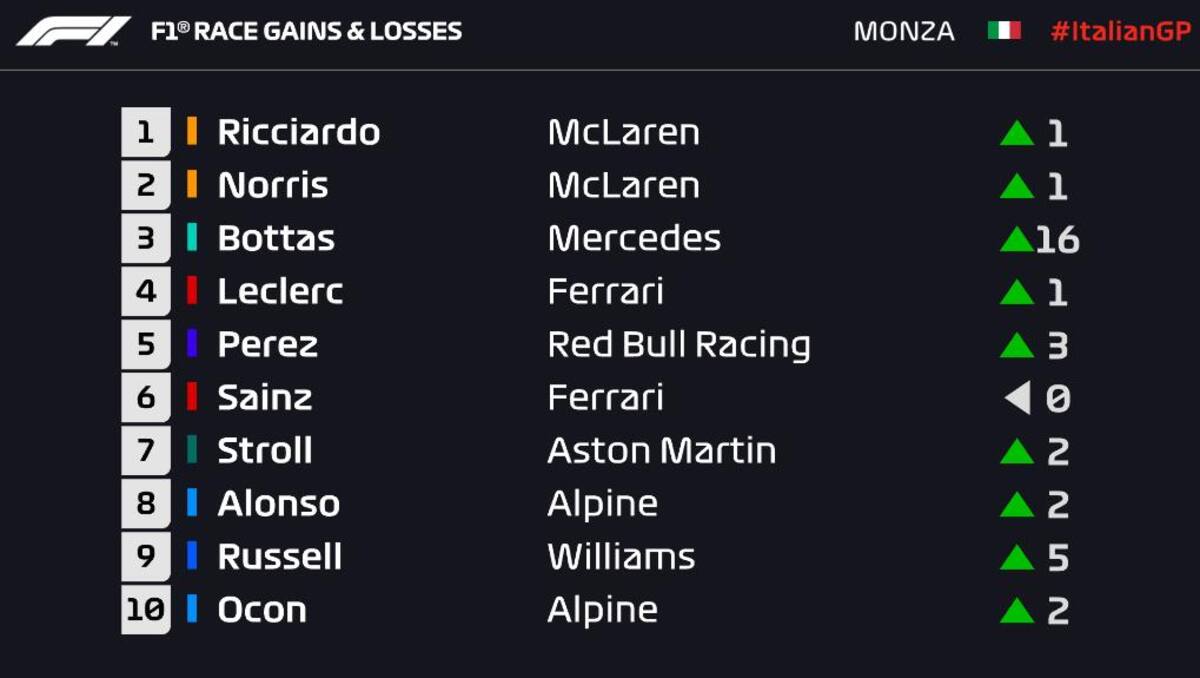Click the green up arrow for Ocon
The height and width of the screenshot is (678, 1200).
pos(1016,610)
